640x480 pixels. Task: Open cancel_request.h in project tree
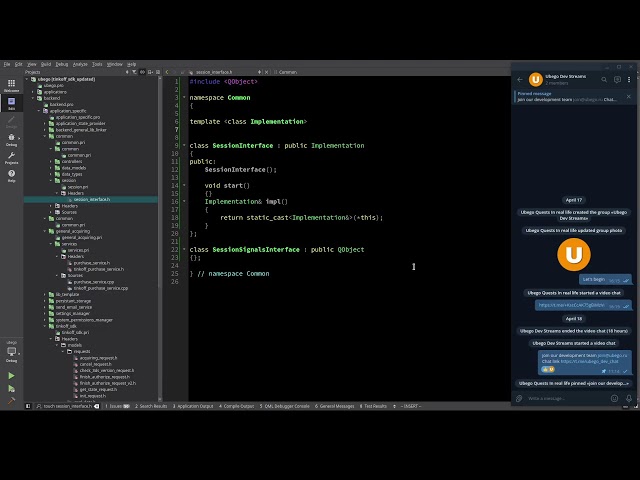pos(95,364)
